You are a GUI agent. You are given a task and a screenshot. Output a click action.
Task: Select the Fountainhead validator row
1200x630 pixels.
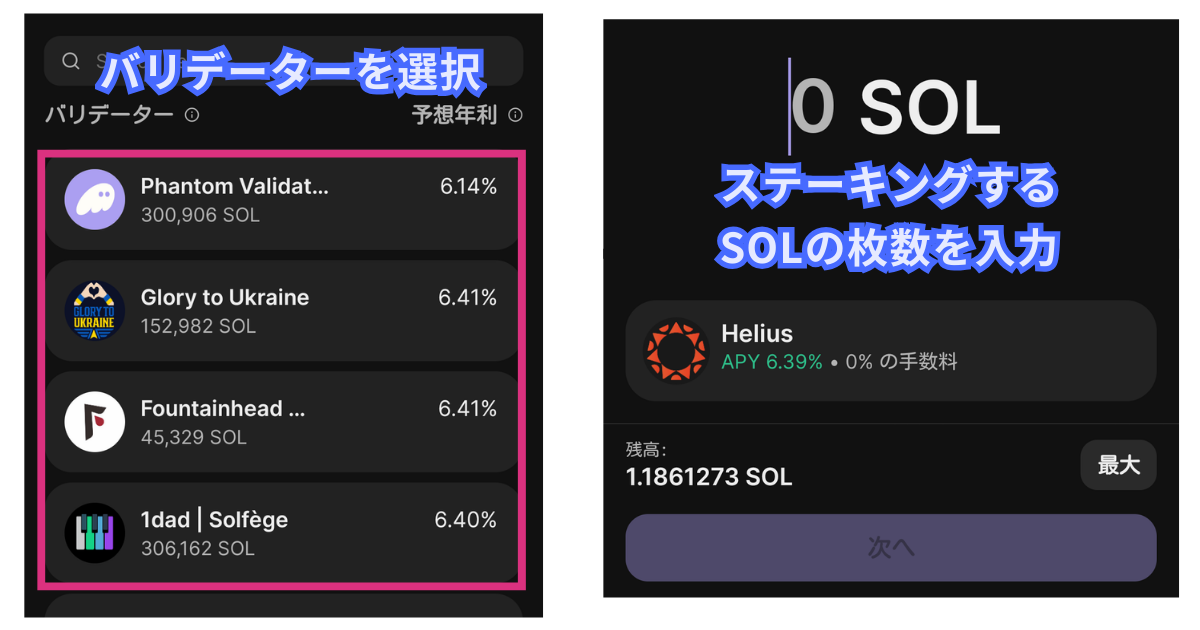(x=282, y=422)
